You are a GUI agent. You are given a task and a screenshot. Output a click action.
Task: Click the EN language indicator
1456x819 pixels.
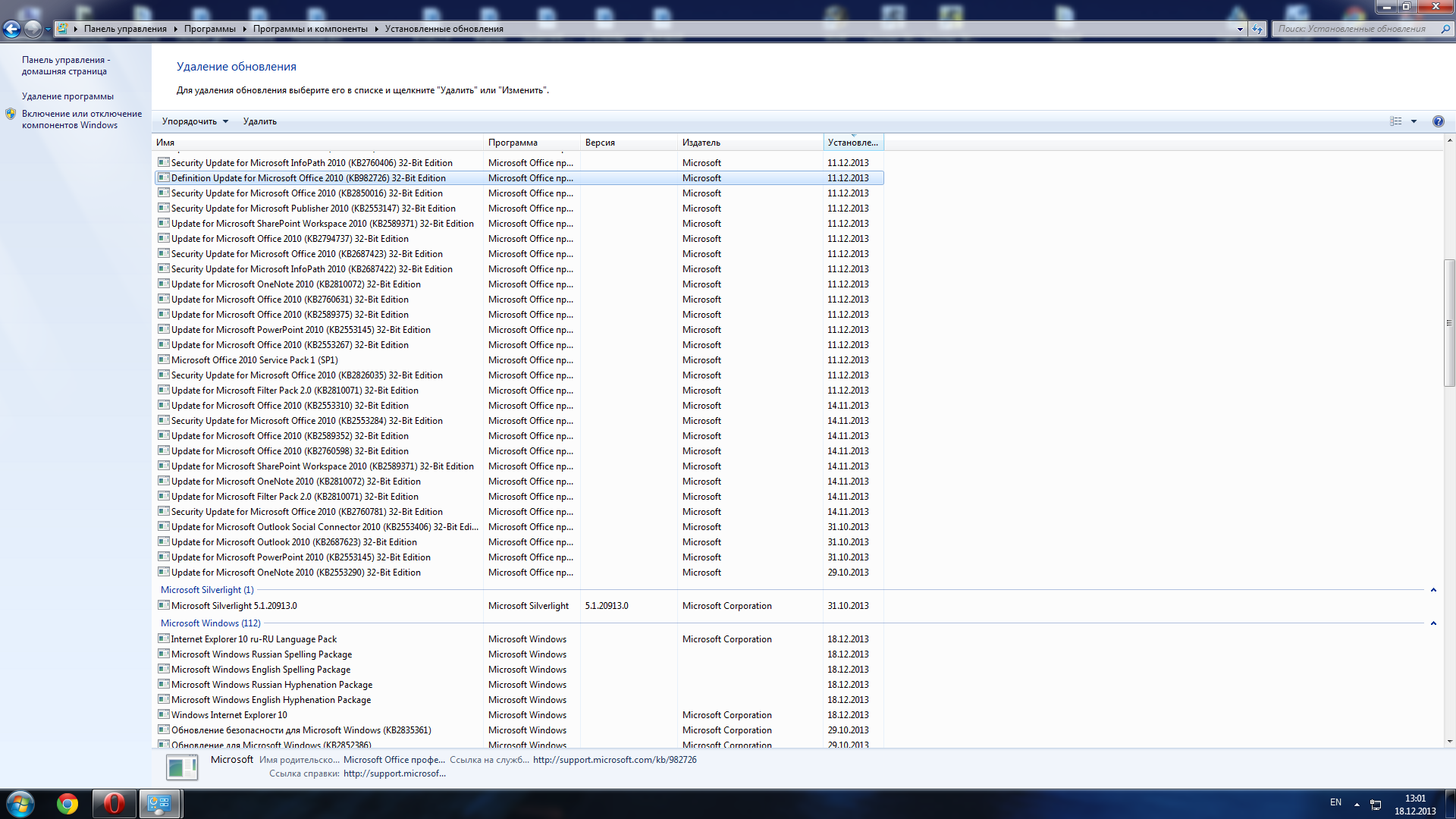[x=1335, y=802]
